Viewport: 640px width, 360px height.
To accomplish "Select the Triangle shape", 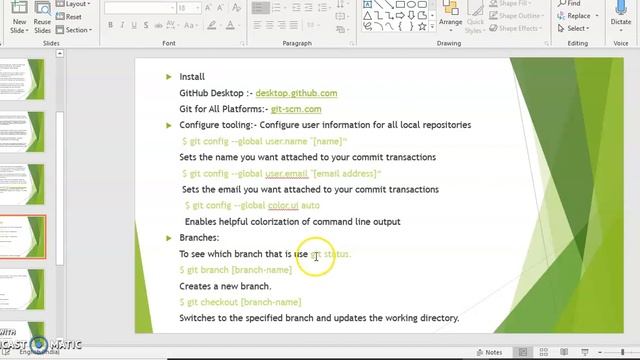I will pos(368,16).
